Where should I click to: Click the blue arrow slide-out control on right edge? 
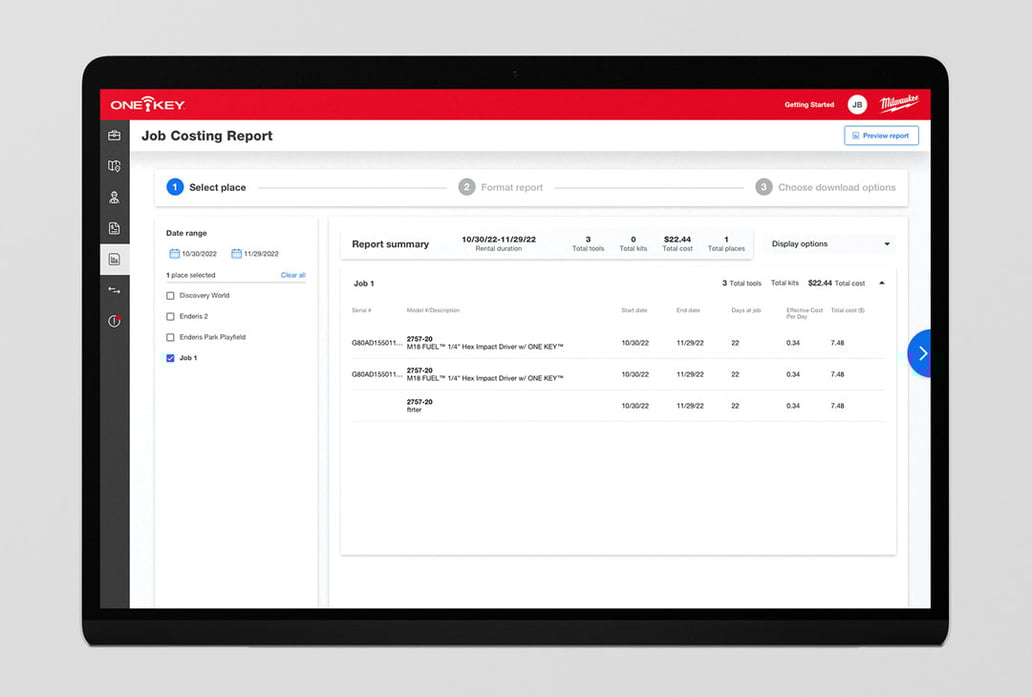(x=922, y=353)
